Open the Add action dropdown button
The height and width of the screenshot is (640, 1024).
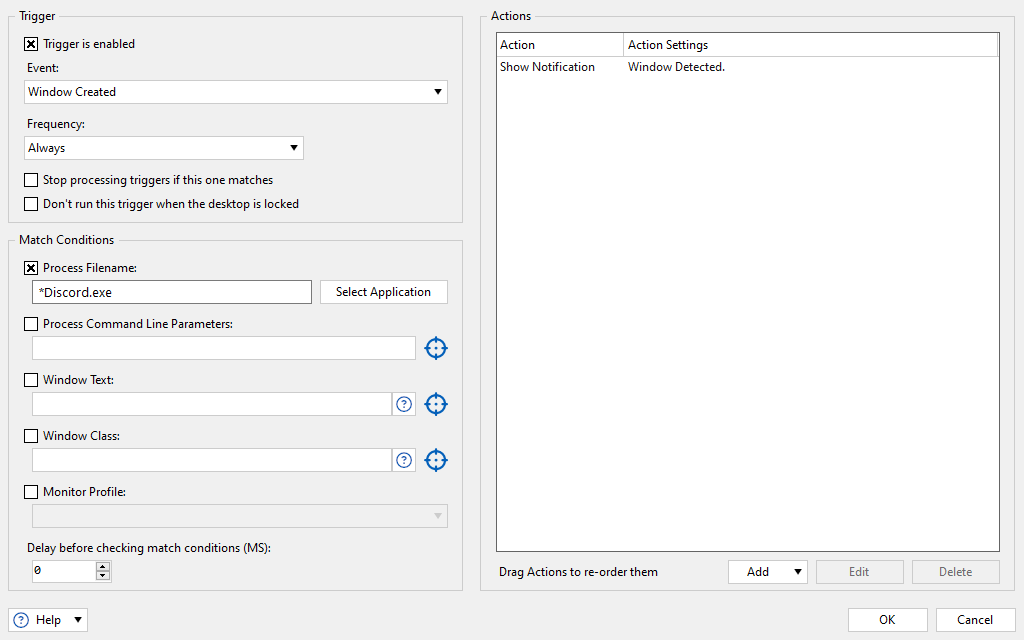[x=767, y=572]
